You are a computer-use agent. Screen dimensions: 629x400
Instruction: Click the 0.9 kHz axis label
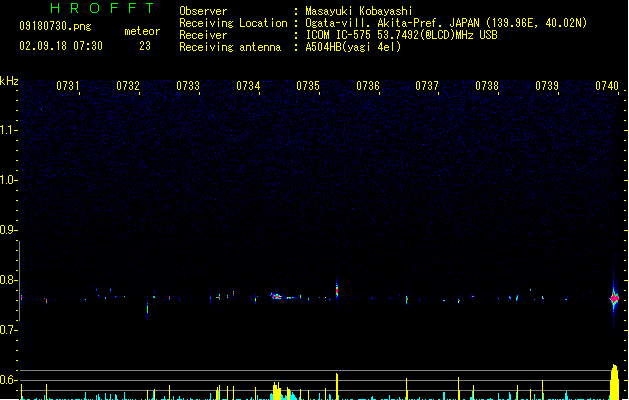tap(8, 230)
